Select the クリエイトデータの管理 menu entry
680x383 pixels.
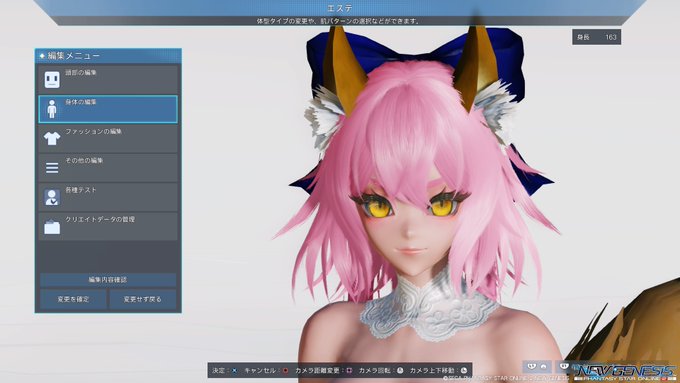pos(108,226)
